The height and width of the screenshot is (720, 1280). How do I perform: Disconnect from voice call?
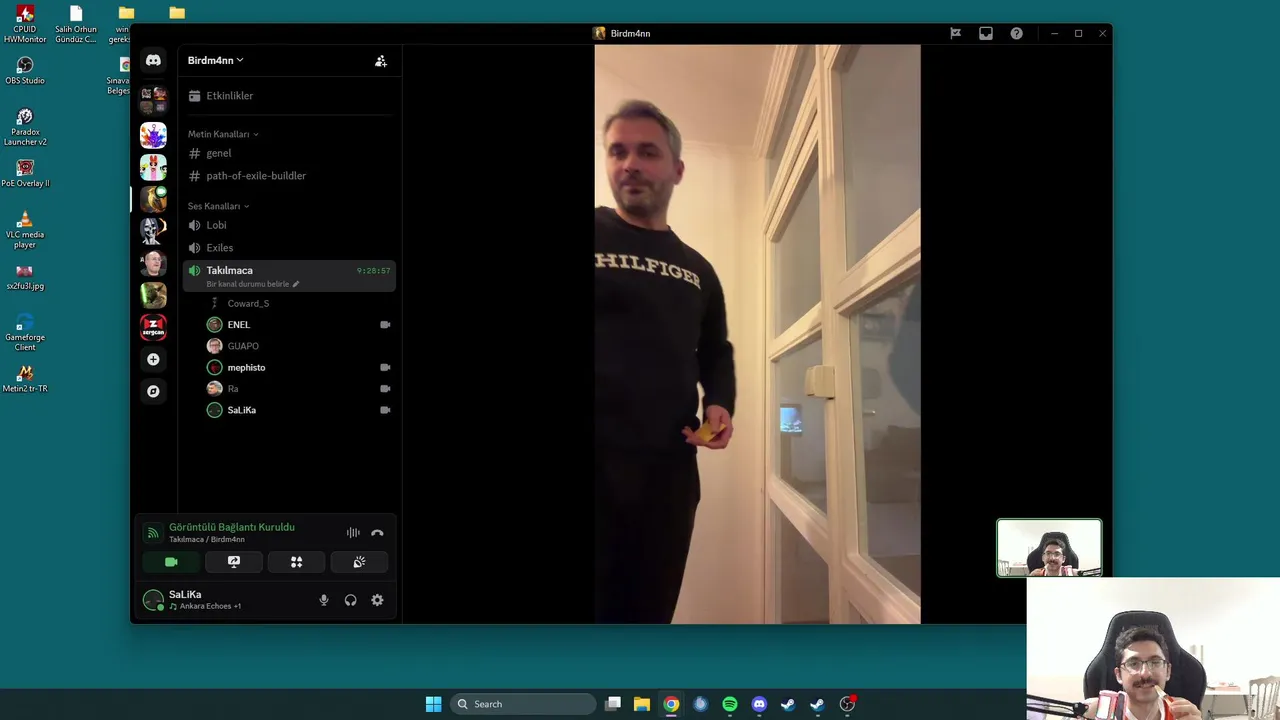tap(377, 533)
